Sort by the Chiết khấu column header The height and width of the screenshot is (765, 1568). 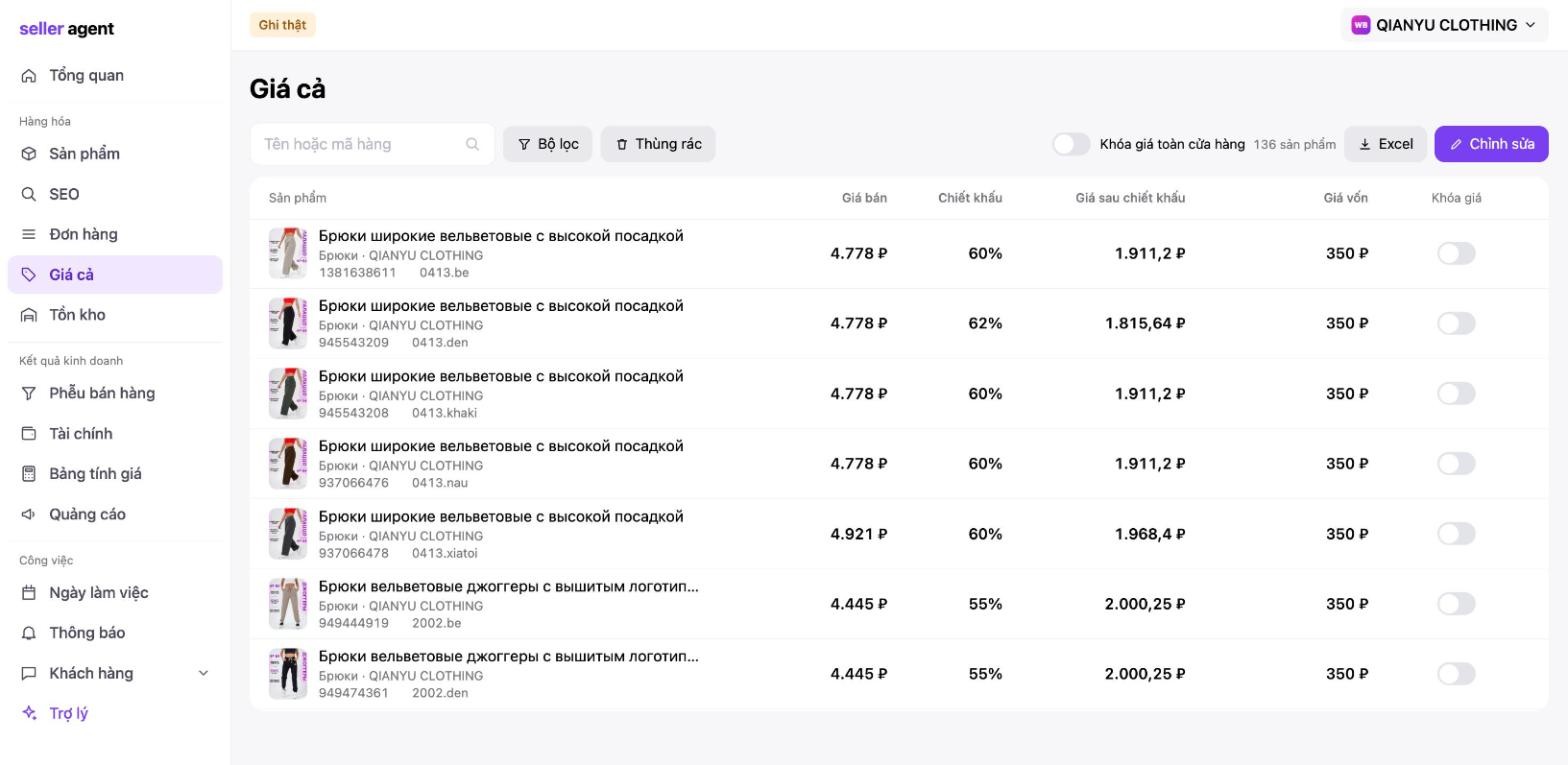(970, 198)
